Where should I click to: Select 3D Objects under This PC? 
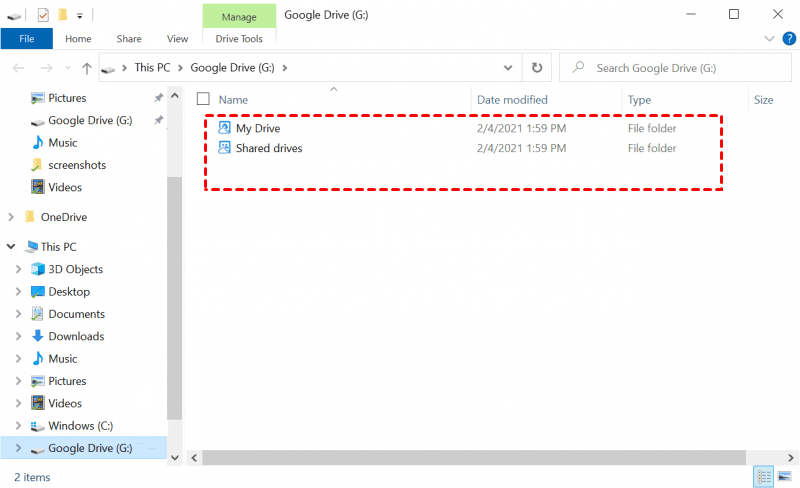(76, 270)
